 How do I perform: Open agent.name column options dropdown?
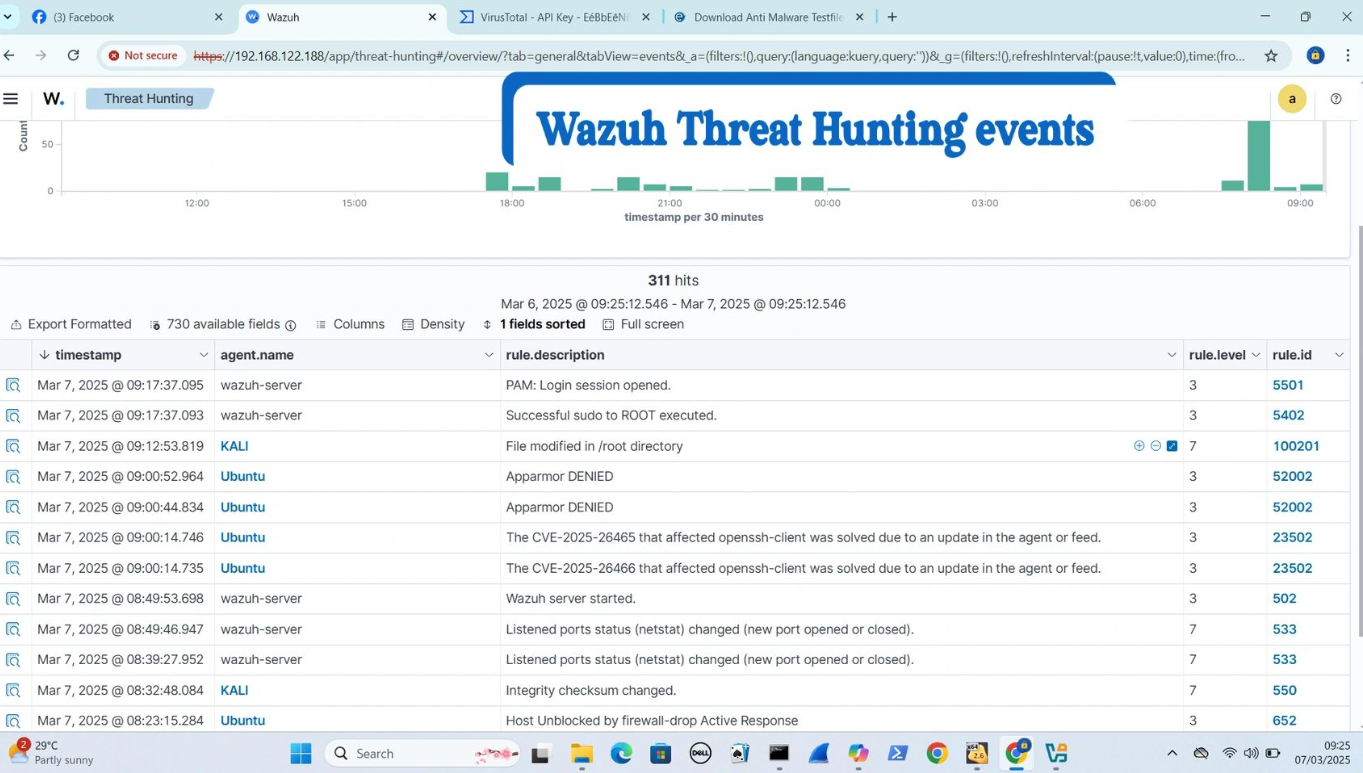(489, 355)
